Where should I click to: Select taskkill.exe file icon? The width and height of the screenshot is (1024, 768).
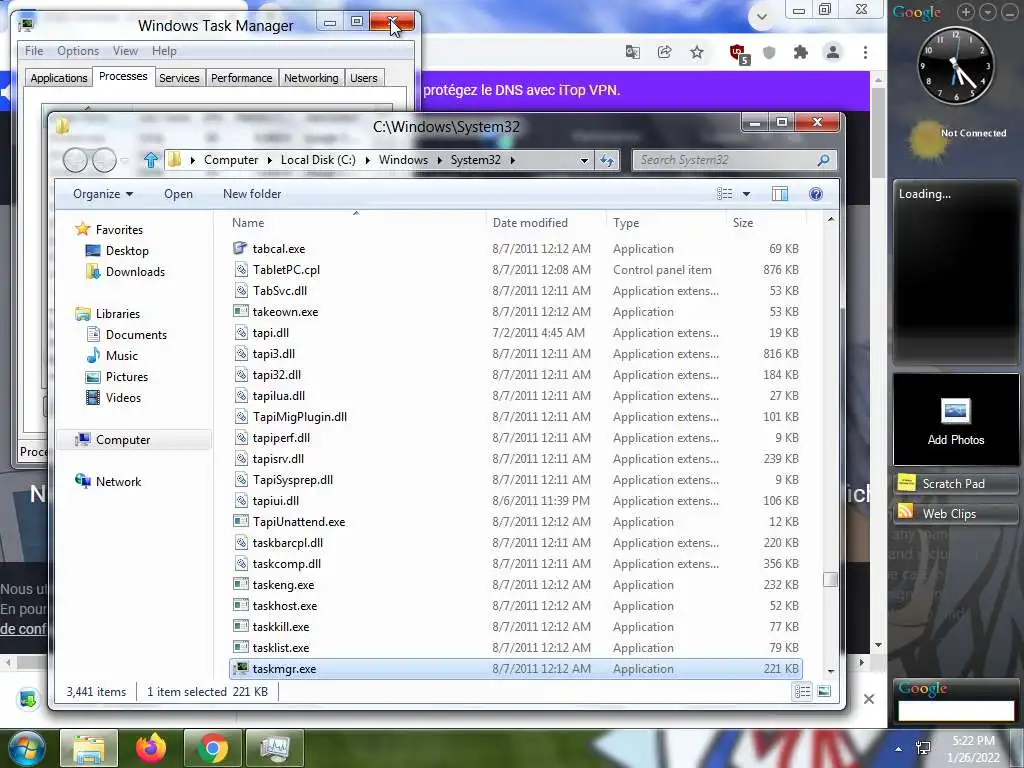point(240,626)
